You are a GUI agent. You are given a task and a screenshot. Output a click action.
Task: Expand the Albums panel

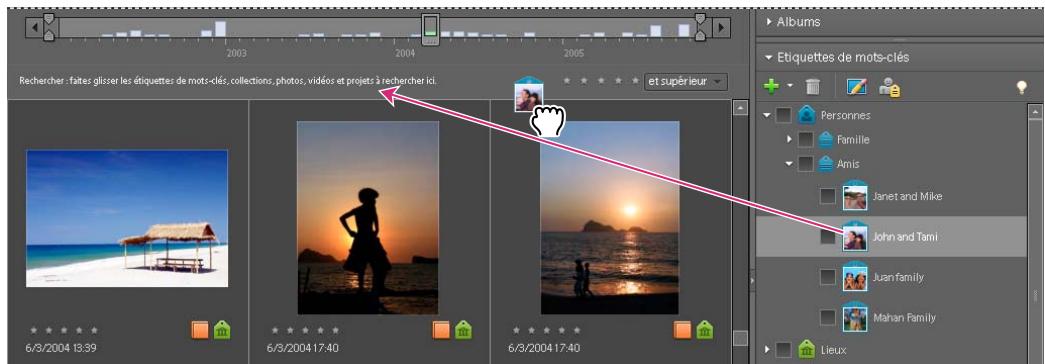pos(769,22)
